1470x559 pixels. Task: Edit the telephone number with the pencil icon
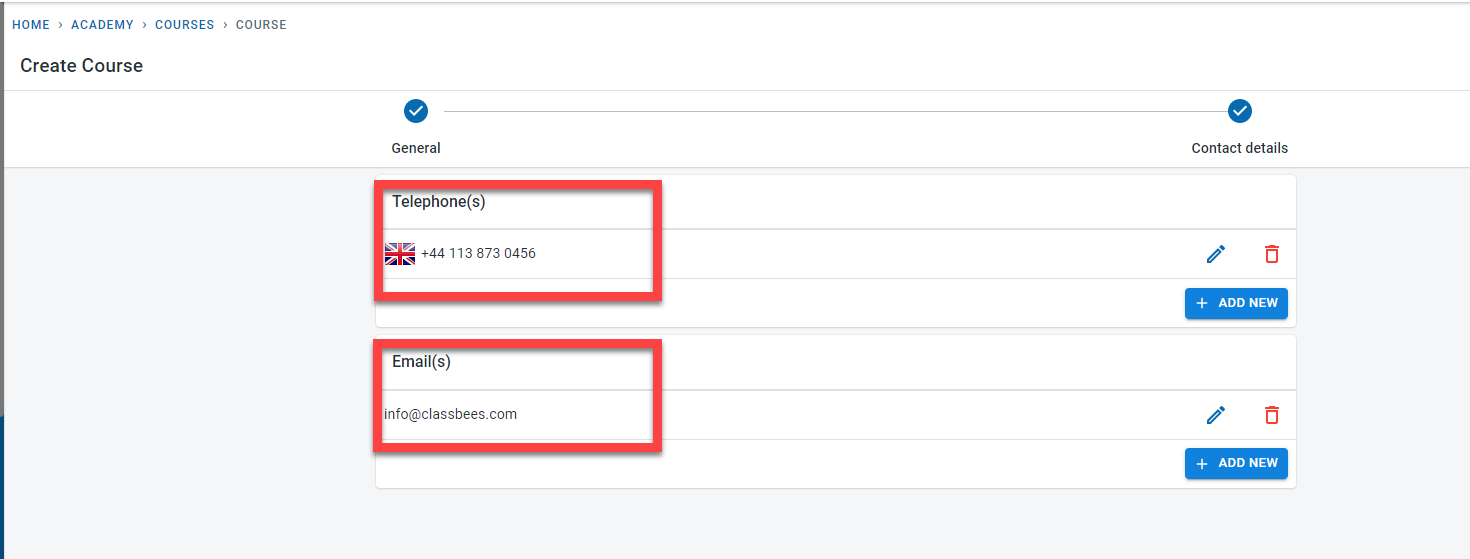click(x=1216, y=254)
